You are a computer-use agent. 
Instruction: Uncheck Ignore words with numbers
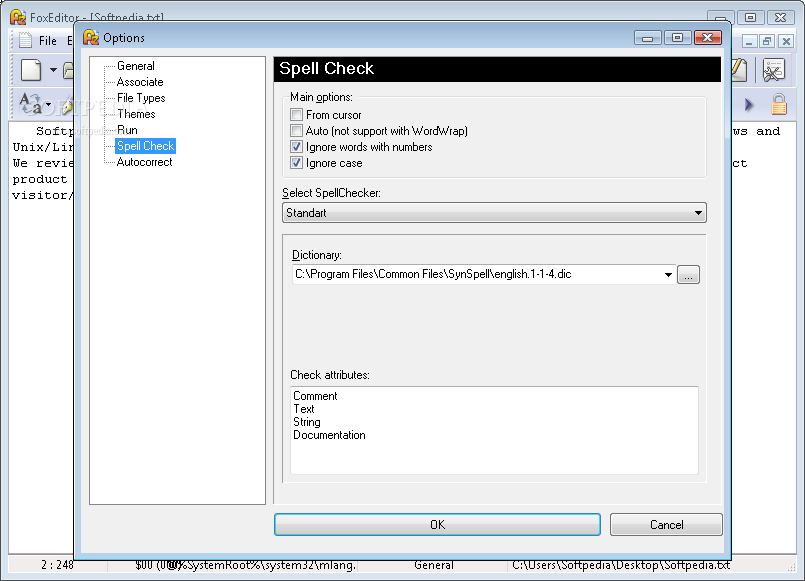tap(296, 147)
